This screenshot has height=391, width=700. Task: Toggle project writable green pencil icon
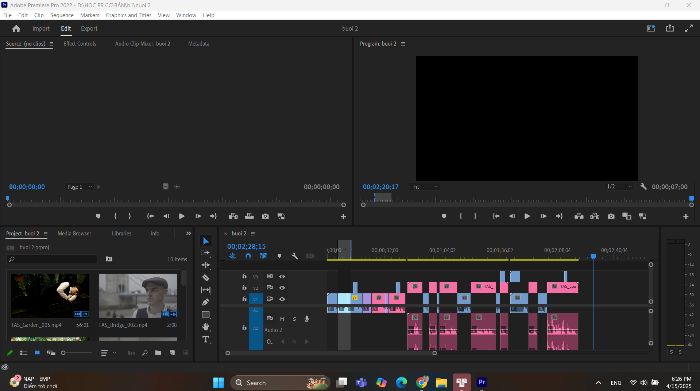tap(10, 353)
